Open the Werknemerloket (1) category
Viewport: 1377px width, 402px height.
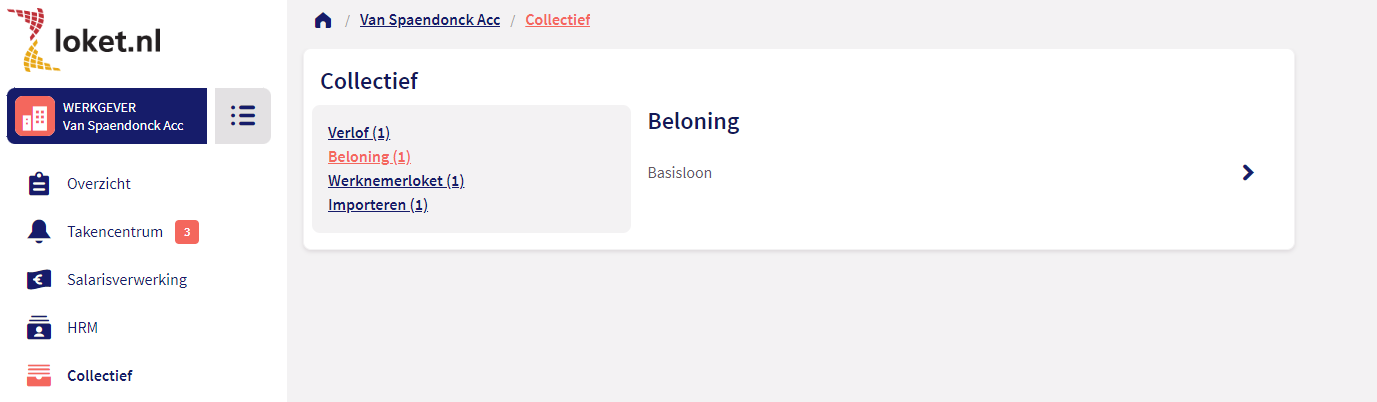(x=396, y=181)
